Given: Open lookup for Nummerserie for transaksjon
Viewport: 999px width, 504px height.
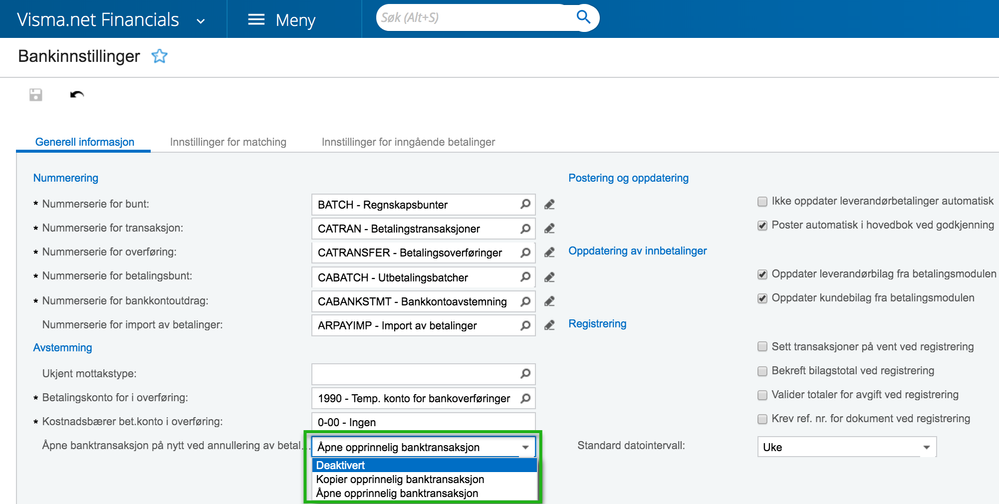Looking at the screenshot, I should (526, 228).
